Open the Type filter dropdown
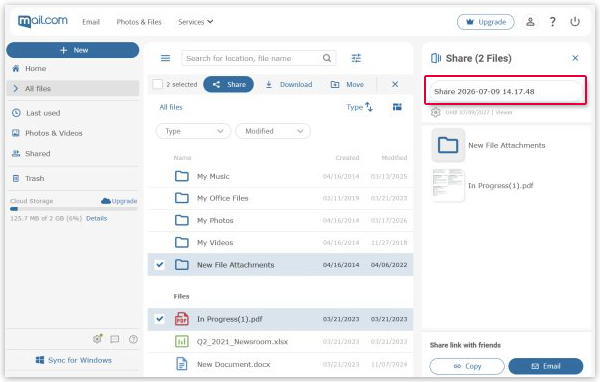Screen dimensions: 600x382 click(193, 131)
